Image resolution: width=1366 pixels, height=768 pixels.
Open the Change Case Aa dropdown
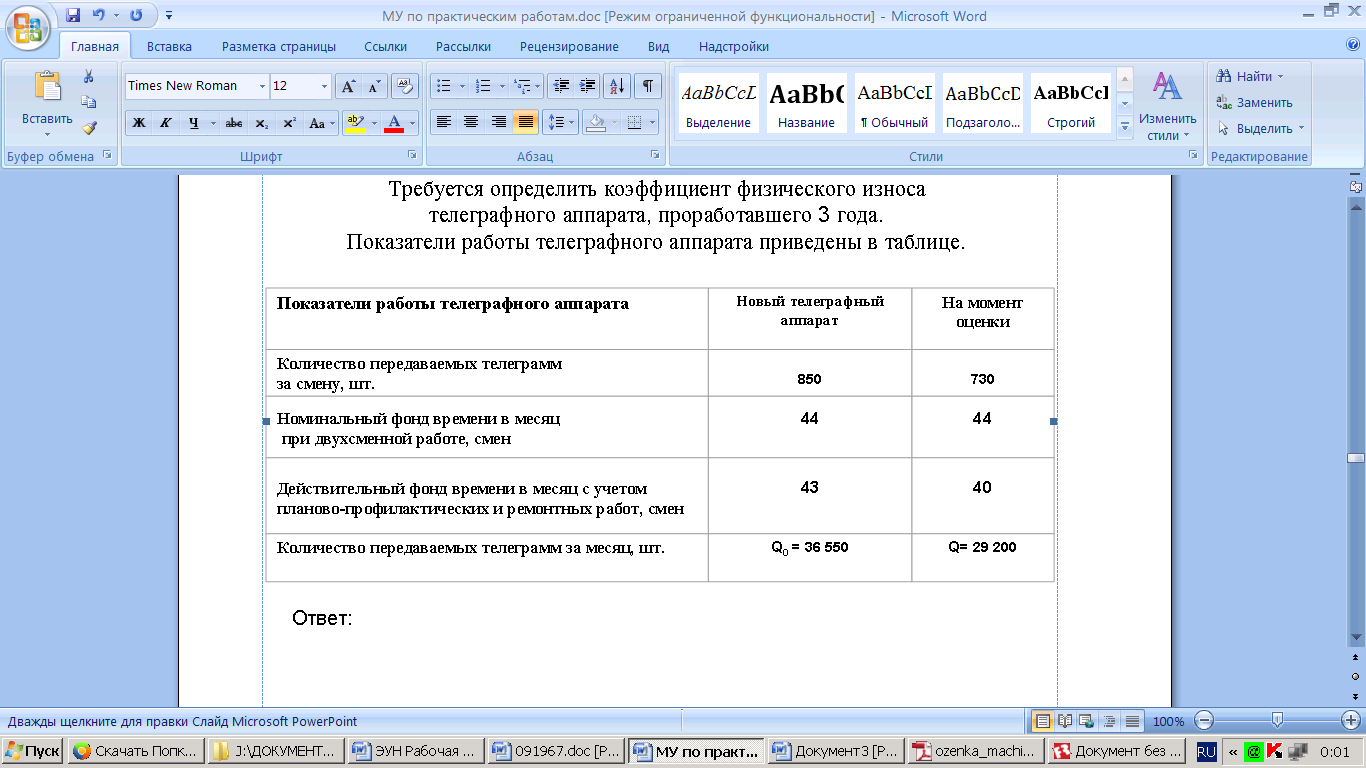click(321, 123)
